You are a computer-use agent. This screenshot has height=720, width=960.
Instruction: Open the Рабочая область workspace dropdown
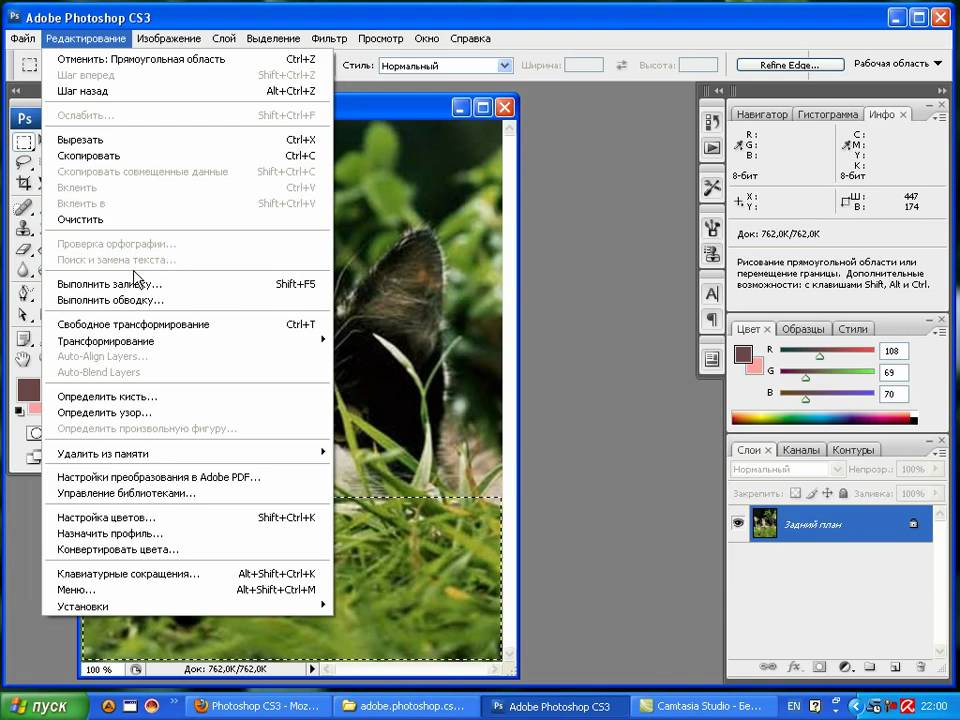898,64
